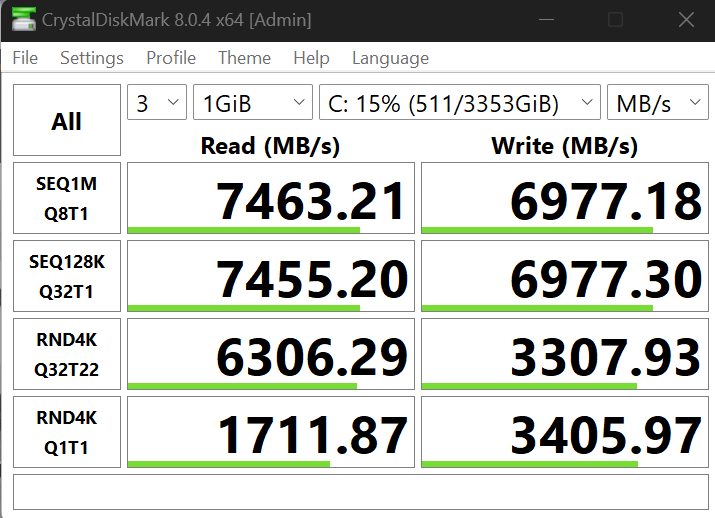Open the Theme menu
Image resolution: width=715 pixels, height=518 pixels.
(x=244, y=58)
